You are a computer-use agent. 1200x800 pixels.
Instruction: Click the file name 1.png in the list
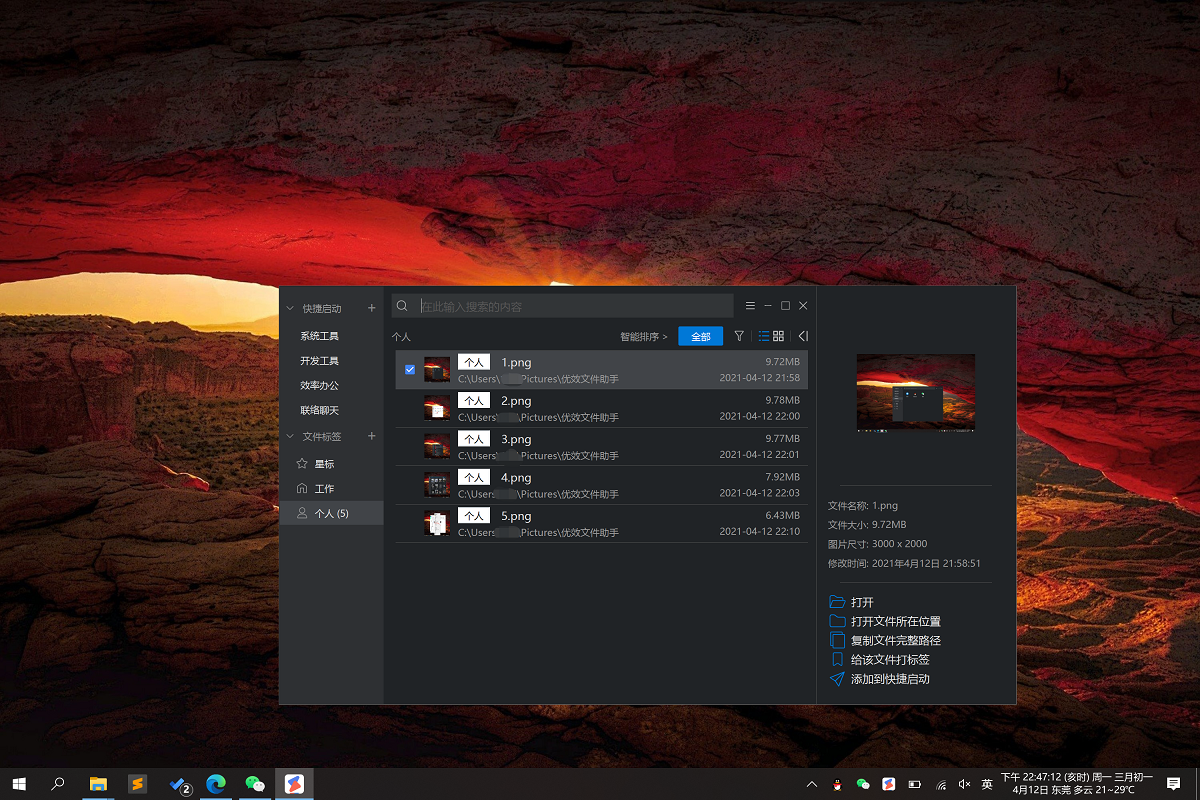516,363
